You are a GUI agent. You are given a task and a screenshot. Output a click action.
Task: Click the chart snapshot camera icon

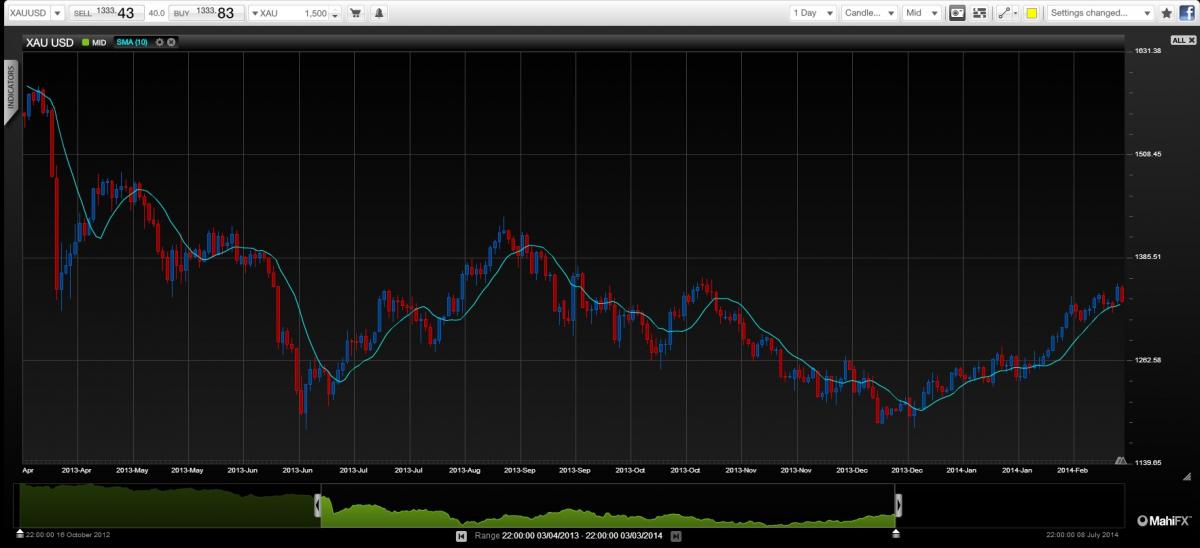[957, 13]
